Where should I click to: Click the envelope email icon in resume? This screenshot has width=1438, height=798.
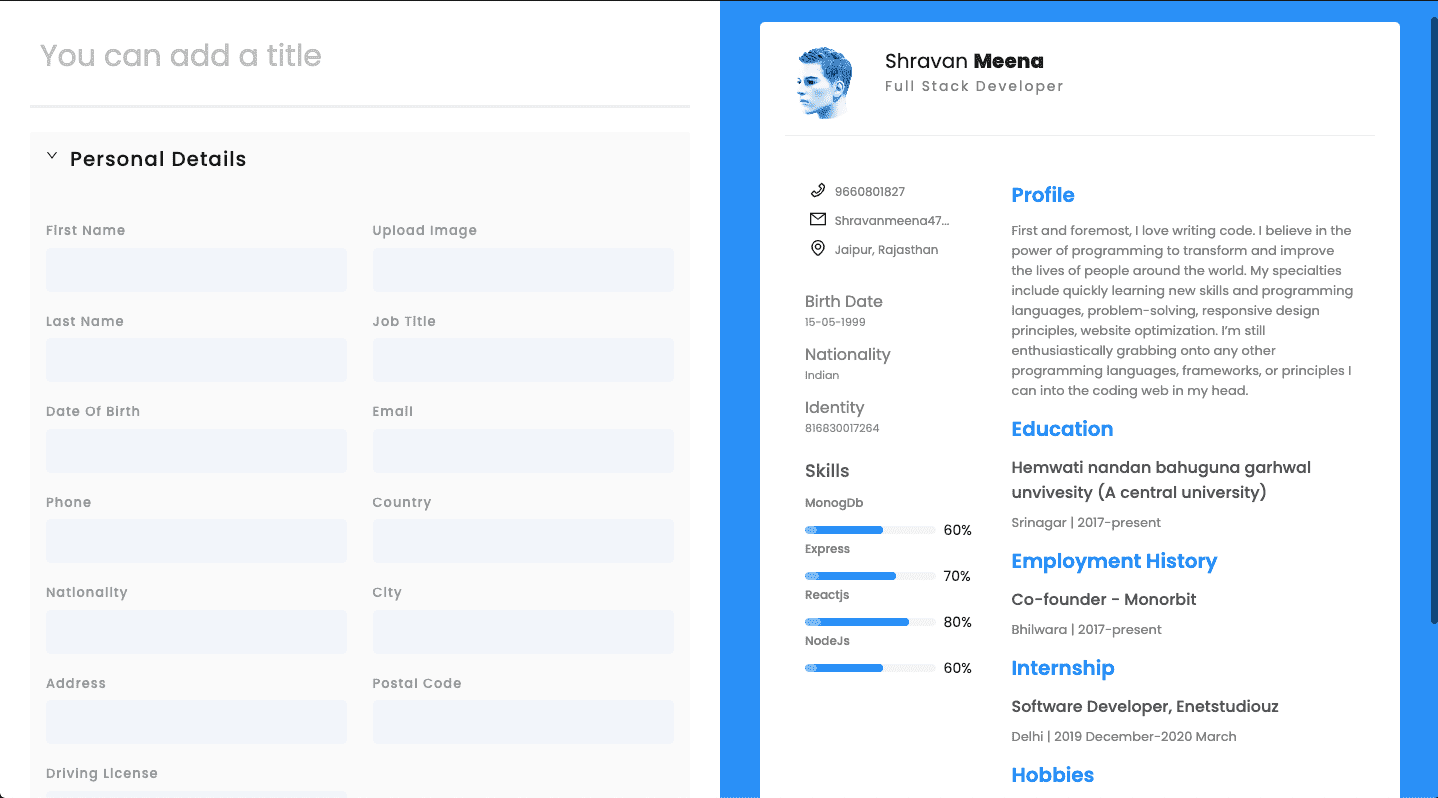[x=817, y=219]
